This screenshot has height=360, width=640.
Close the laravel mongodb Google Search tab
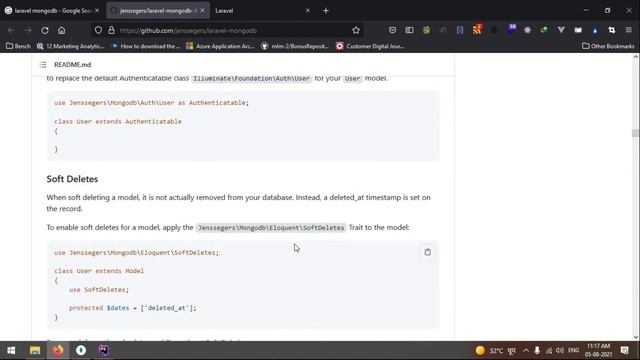[97, 11]
